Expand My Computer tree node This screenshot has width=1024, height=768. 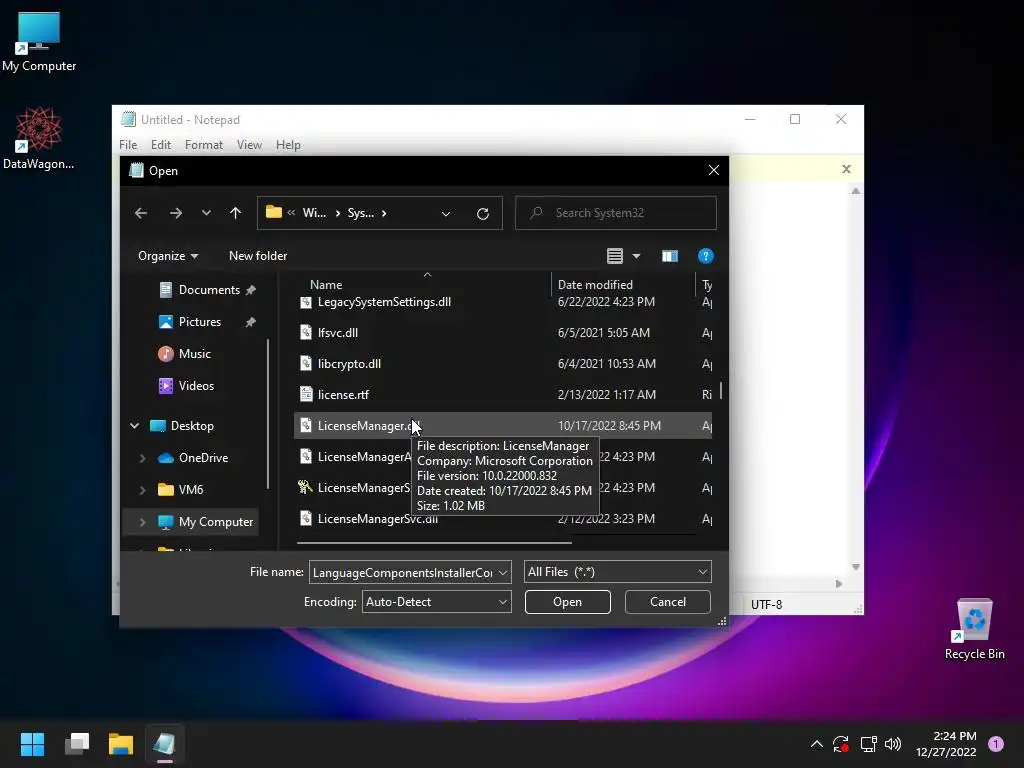click(x=142, y=522)
